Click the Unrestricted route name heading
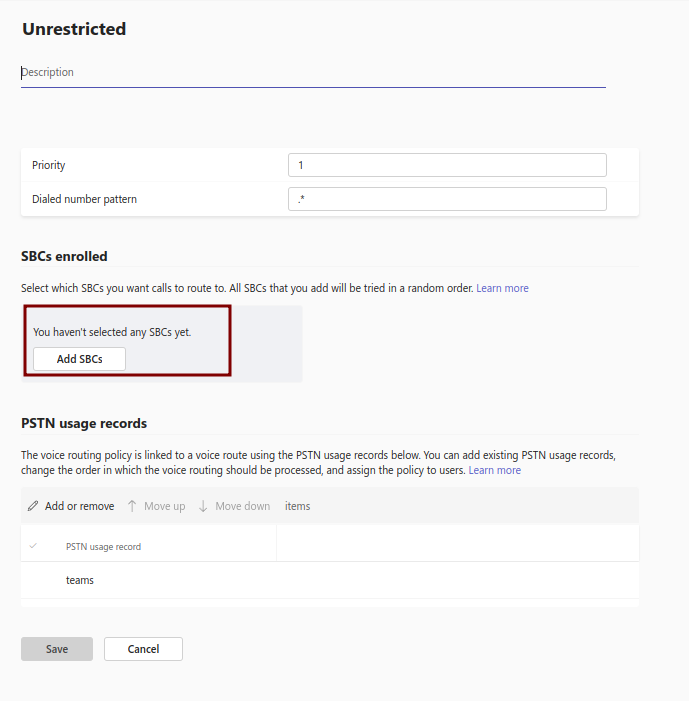The height and width of the screenshot is (701, 689). point(74,29)
